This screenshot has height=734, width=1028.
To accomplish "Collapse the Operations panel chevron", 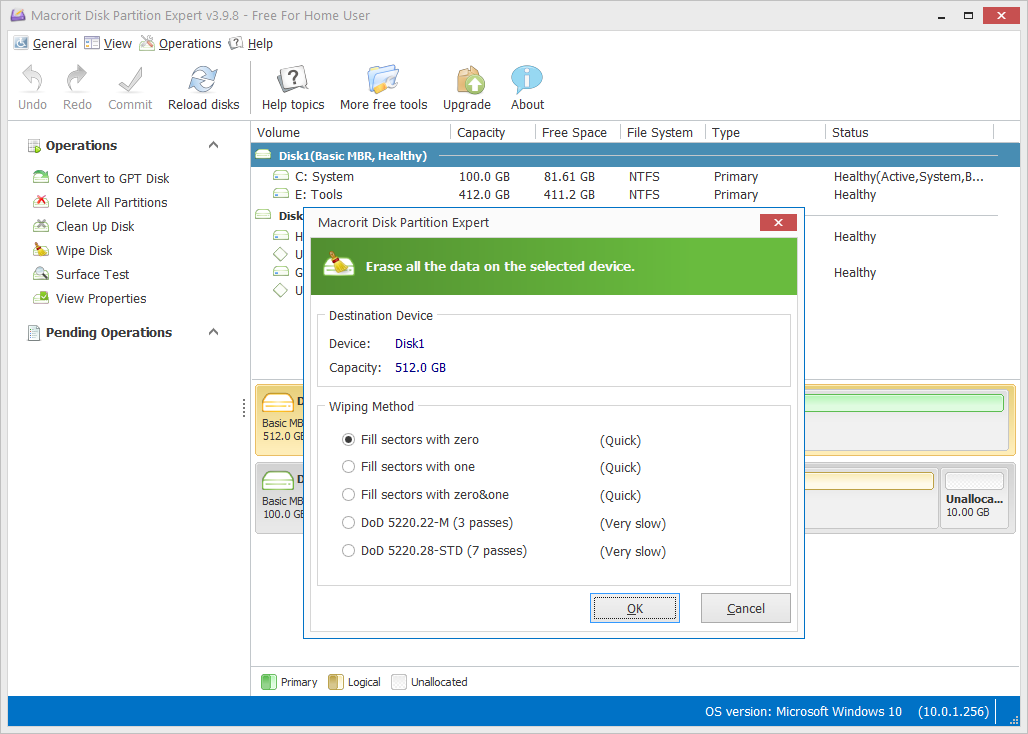I will coord(213,145).
